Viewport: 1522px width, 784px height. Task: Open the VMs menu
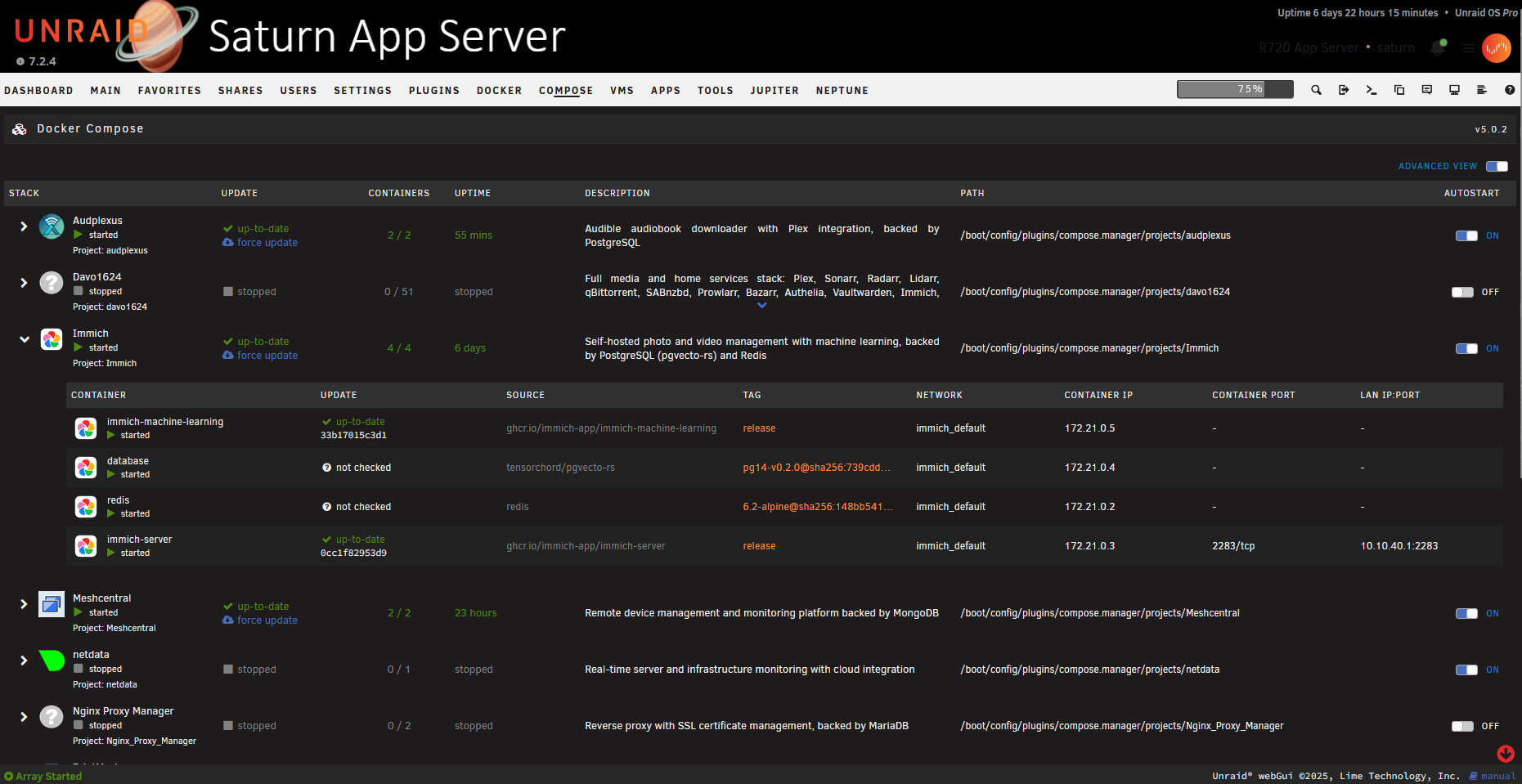point(622,91)
